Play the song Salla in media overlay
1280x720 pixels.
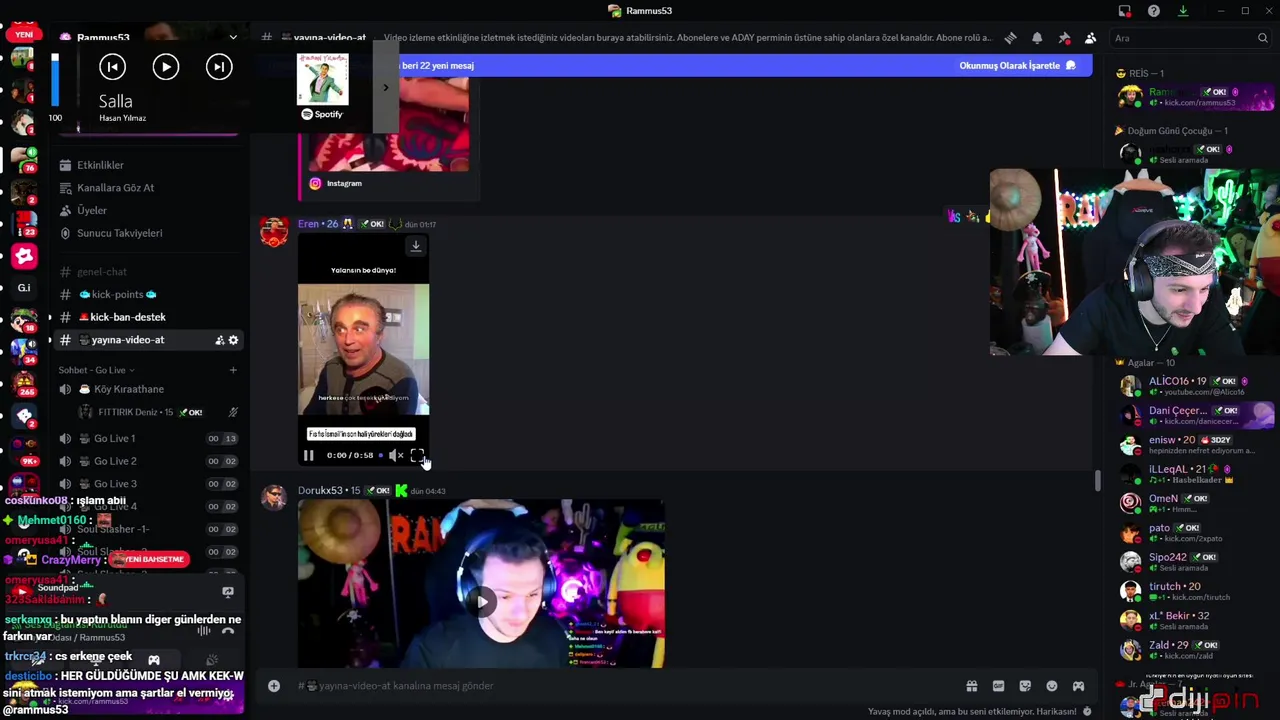[x=166, y=67]
